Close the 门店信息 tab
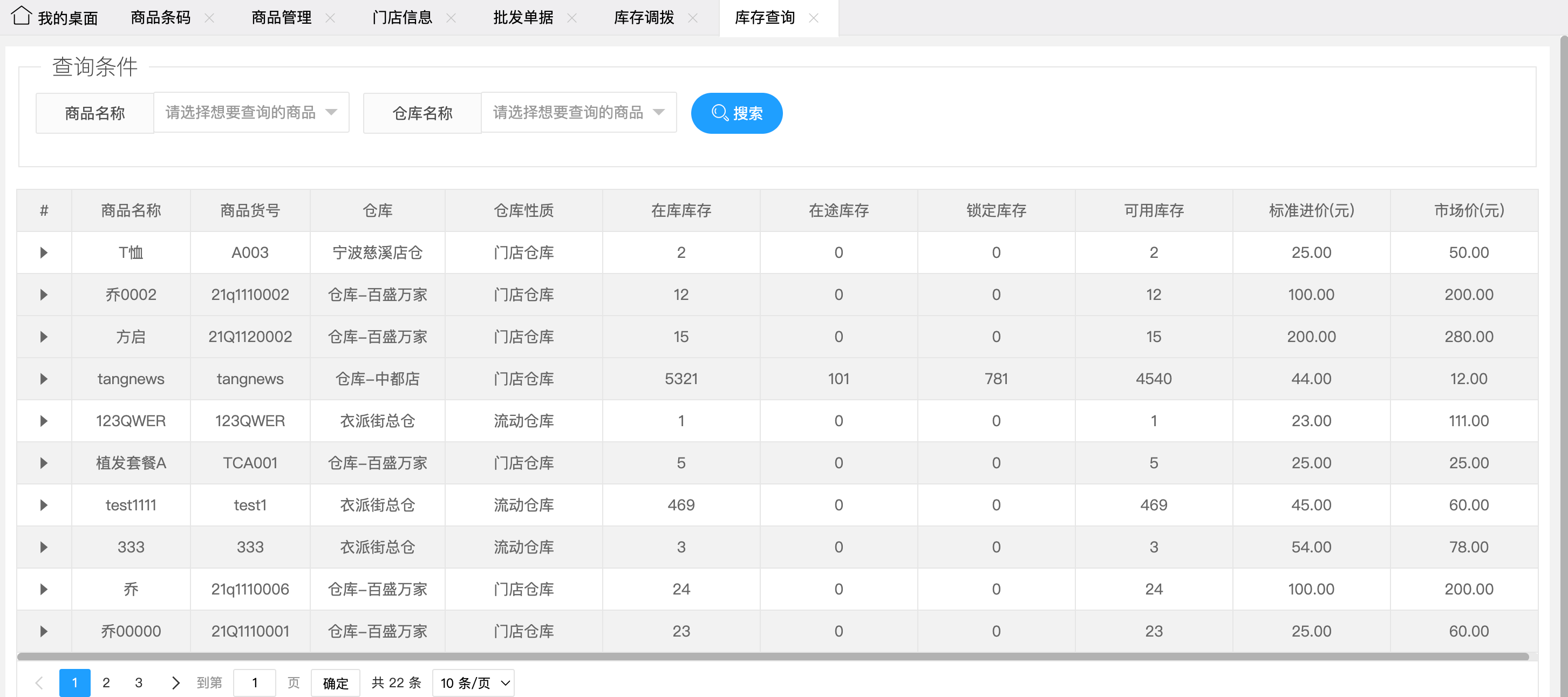1568x697 pixels. (x=451, y=18)
